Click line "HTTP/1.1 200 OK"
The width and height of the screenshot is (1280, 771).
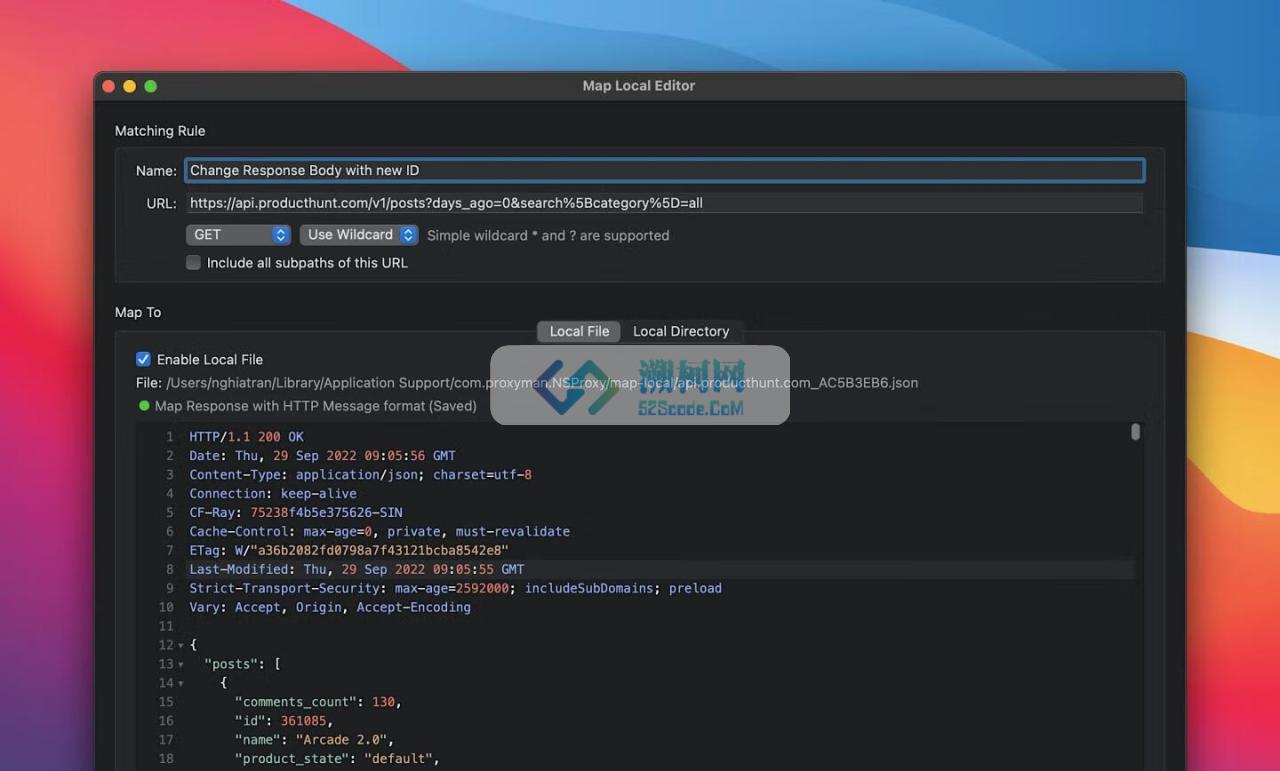(246, 437)
